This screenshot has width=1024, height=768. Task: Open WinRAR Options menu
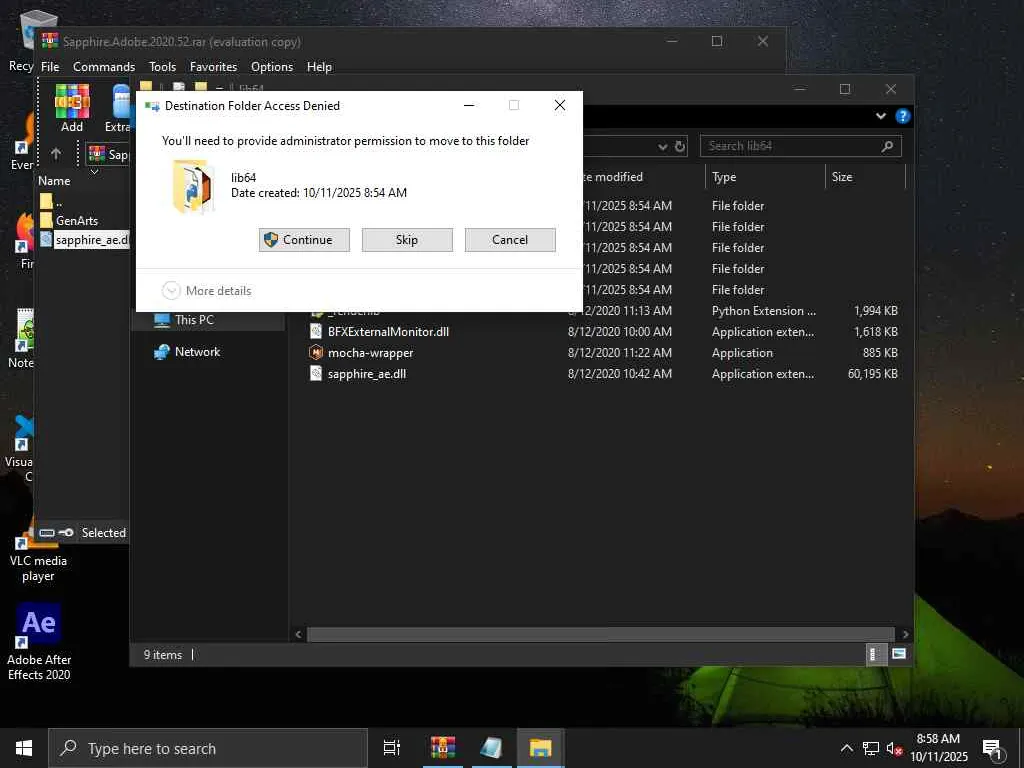272,67
